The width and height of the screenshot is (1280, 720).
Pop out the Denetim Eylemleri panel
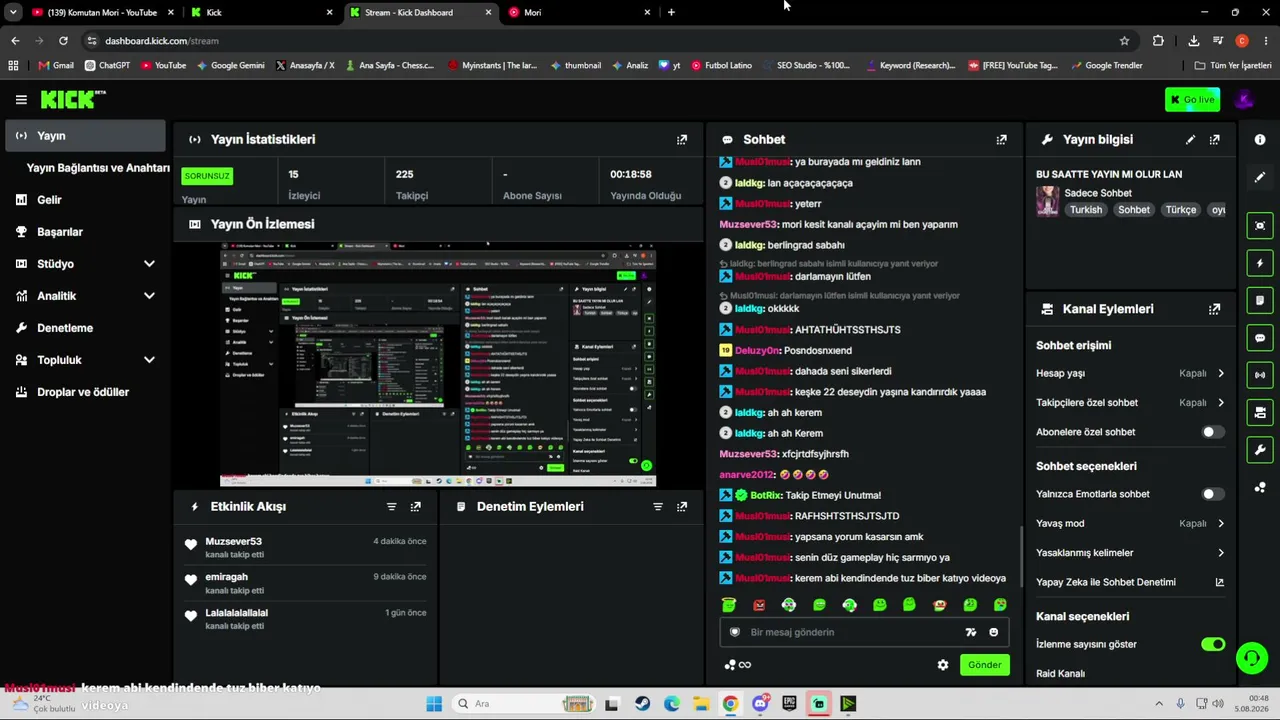click(682, 507)
